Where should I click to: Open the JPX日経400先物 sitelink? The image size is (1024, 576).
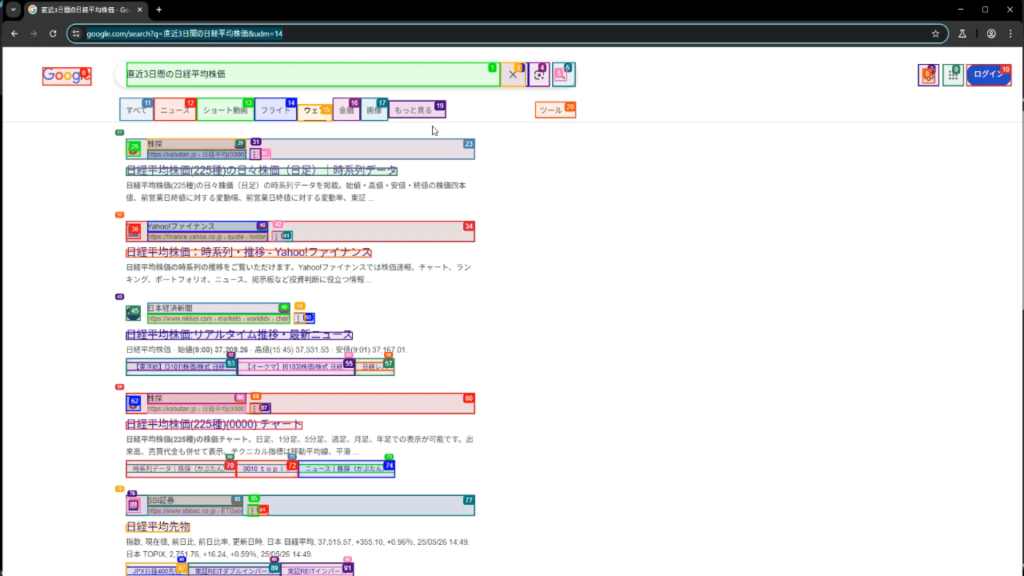[x=157, y=571]
